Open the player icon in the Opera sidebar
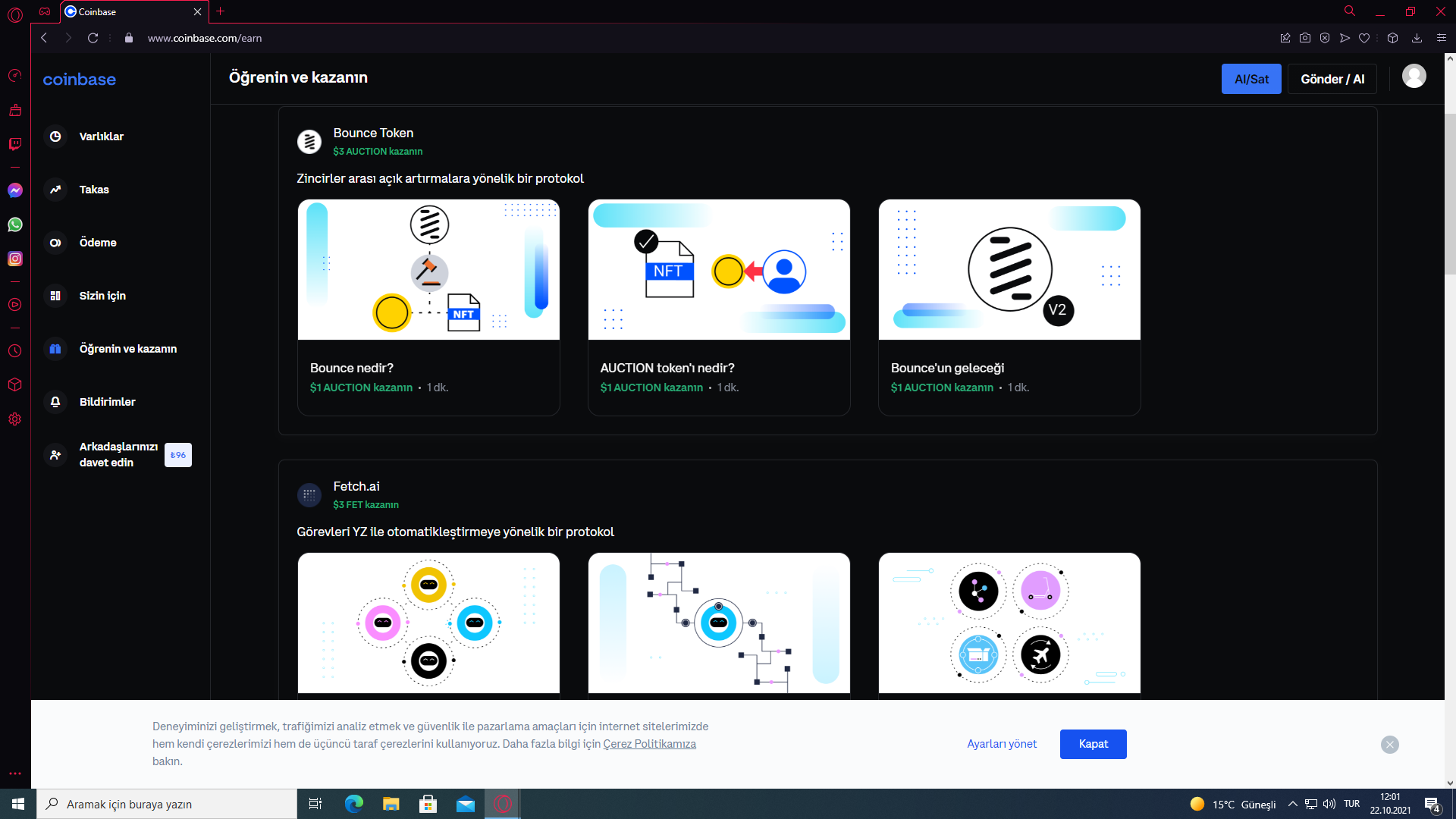Screen dimensions: 1456x819 click(x=15, y=305)
